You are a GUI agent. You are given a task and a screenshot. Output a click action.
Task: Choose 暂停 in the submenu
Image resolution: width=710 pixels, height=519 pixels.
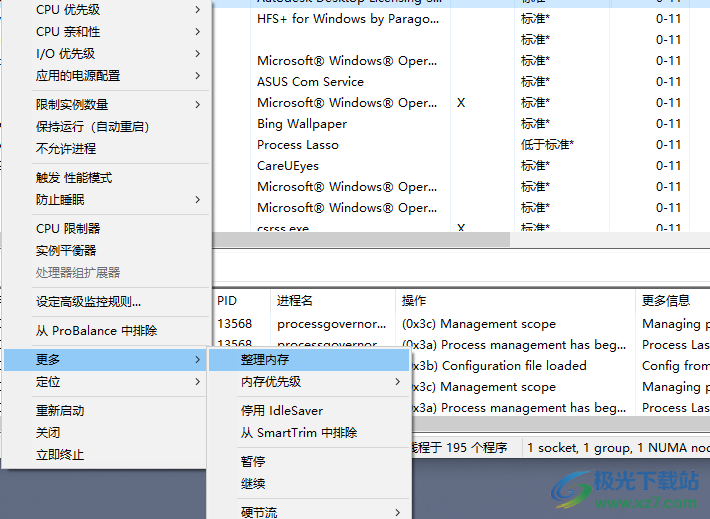coord(309,461)
